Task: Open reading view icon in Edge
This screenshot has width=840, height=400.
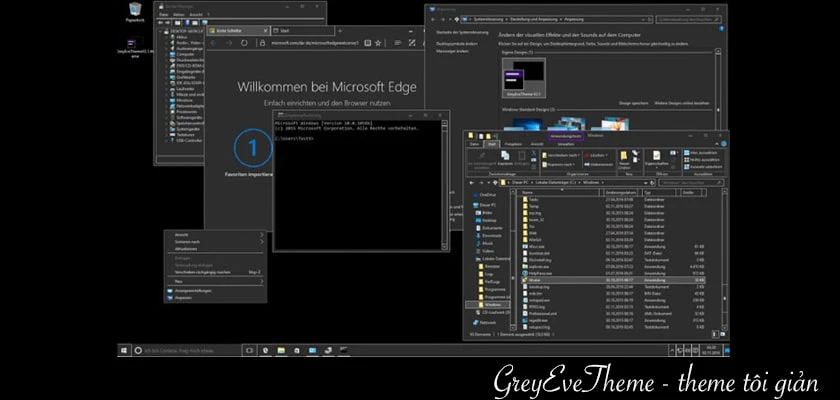Action: click(368, 43)
